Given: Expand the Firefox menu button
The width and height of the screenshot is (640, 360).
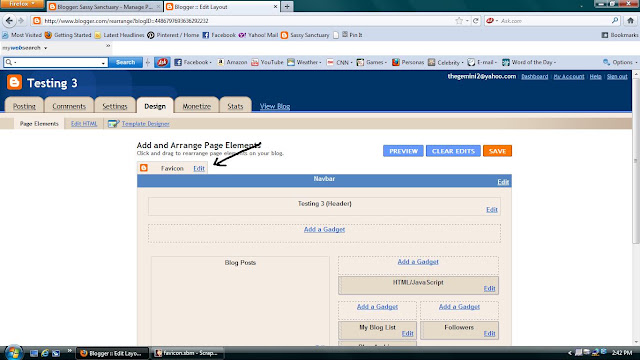Looking at the screenshot, I should coord(22,4).
